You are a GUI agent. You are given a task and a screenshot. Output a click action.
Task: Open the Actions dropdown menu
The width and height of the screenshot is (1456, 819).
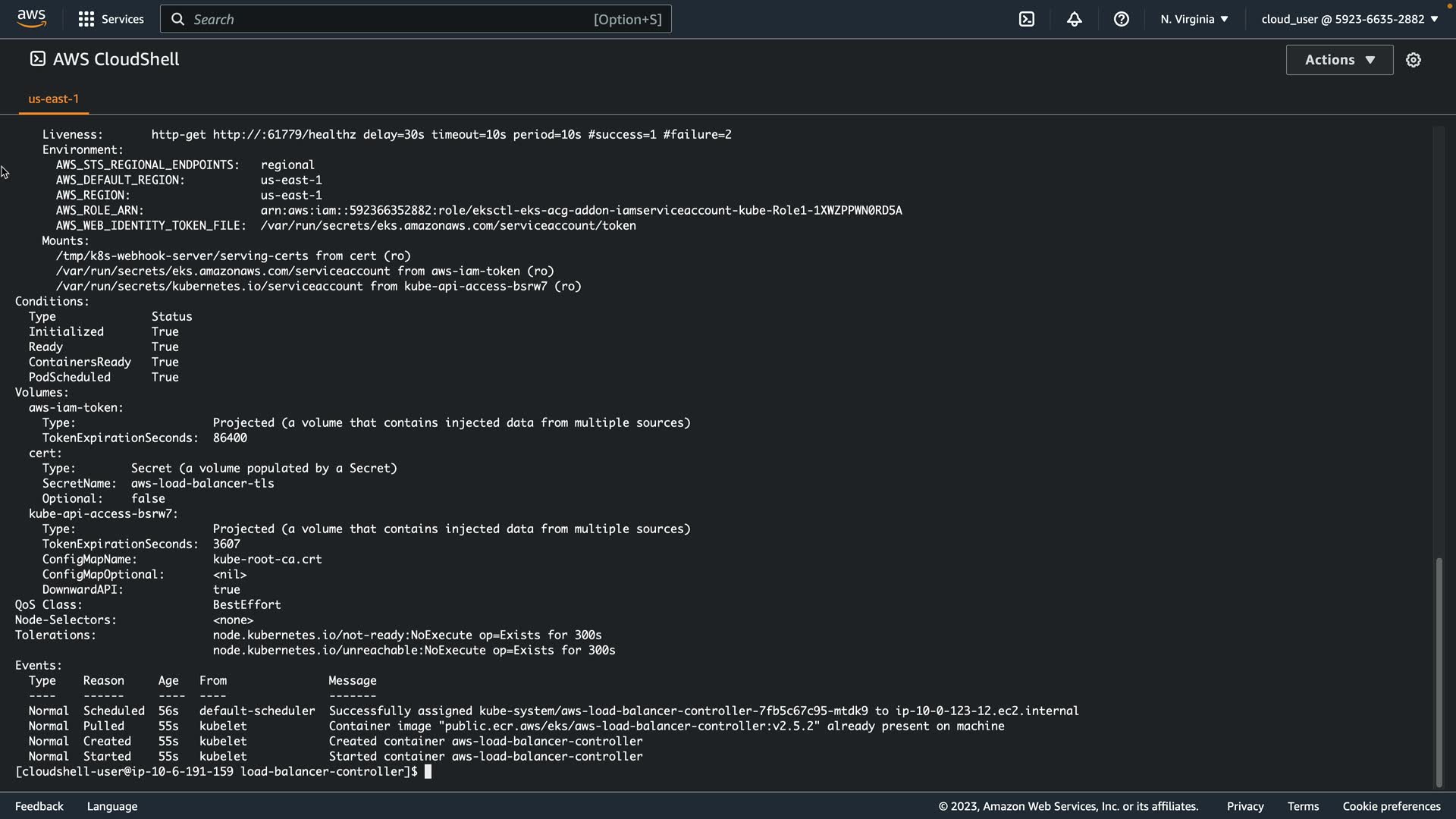pyautogui.click(x=1339, y=60)
